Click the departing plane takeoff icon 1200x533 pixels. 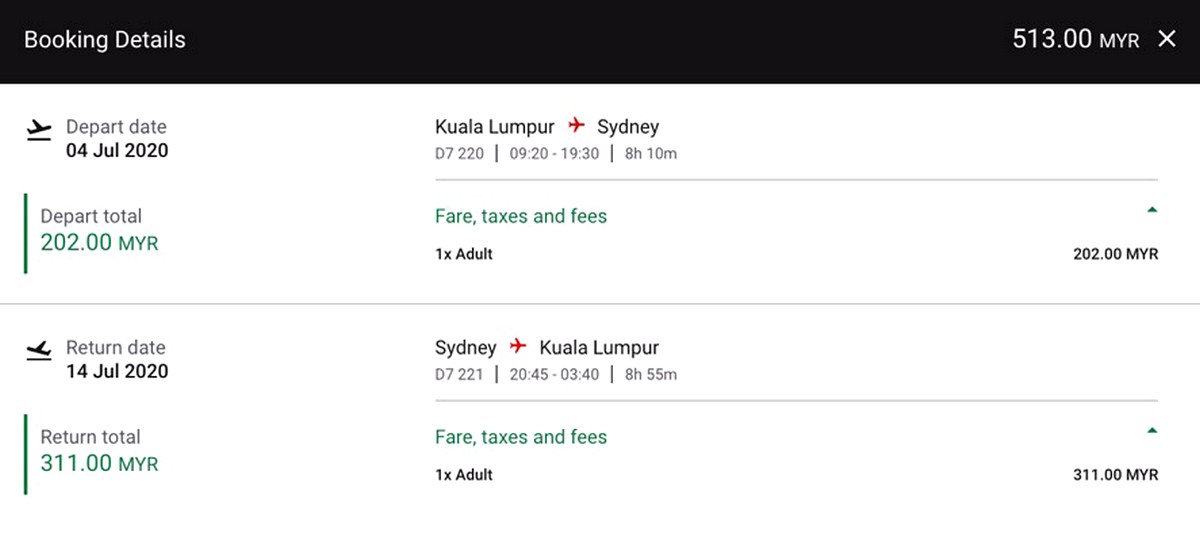pyautogui.click(x=38, y=130)
